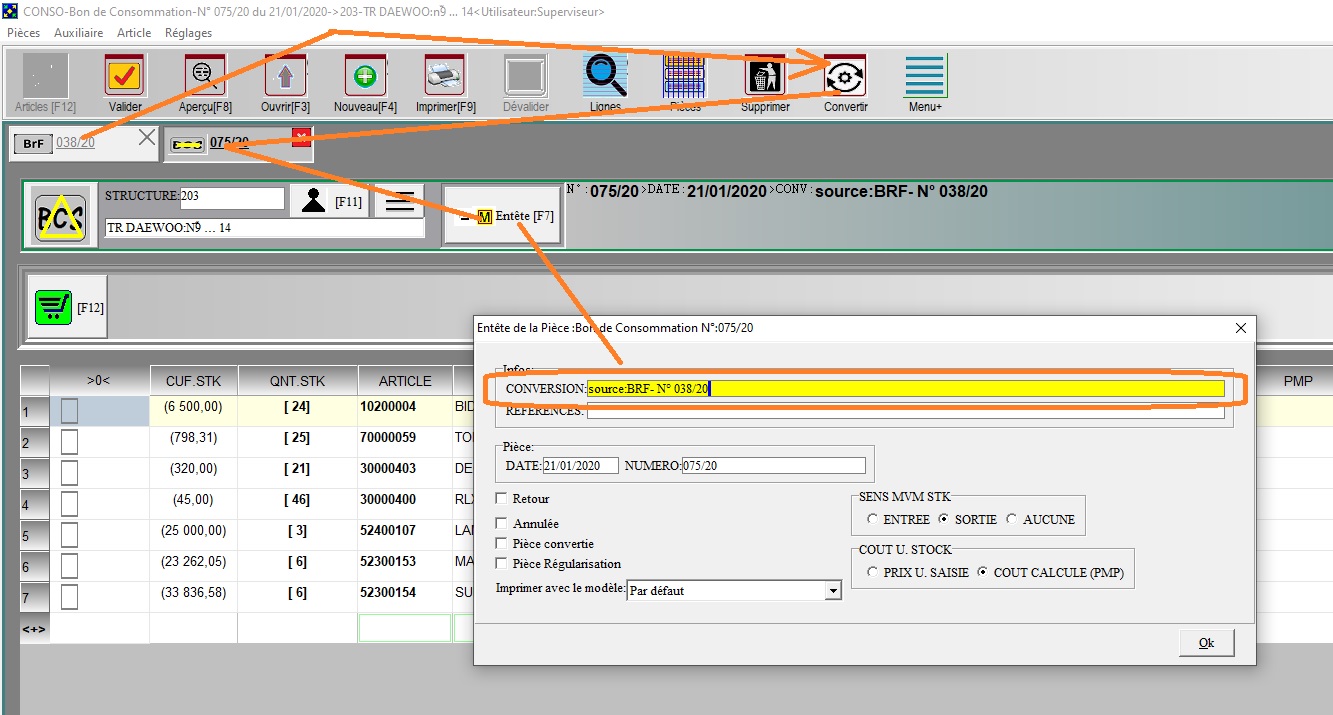The width and height of the screenshot is (1333, 715).
Task: Click the PMP column header
Action: click(1297, 381)
